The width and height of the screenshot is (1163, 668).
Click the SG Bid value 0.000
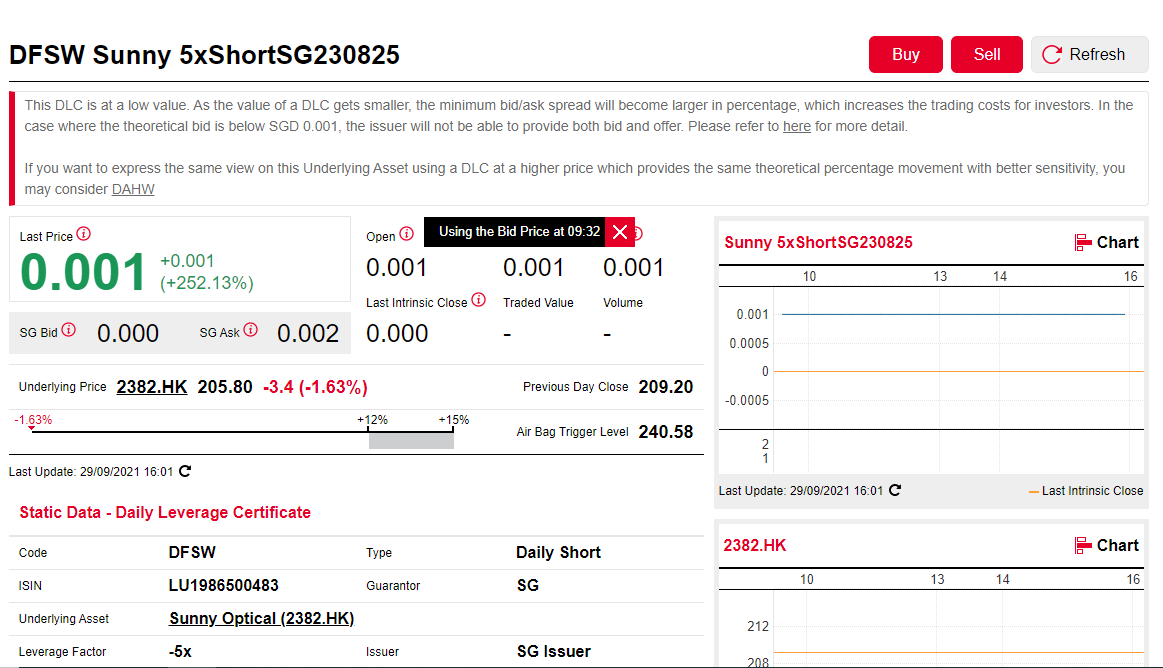coord(128,334)
